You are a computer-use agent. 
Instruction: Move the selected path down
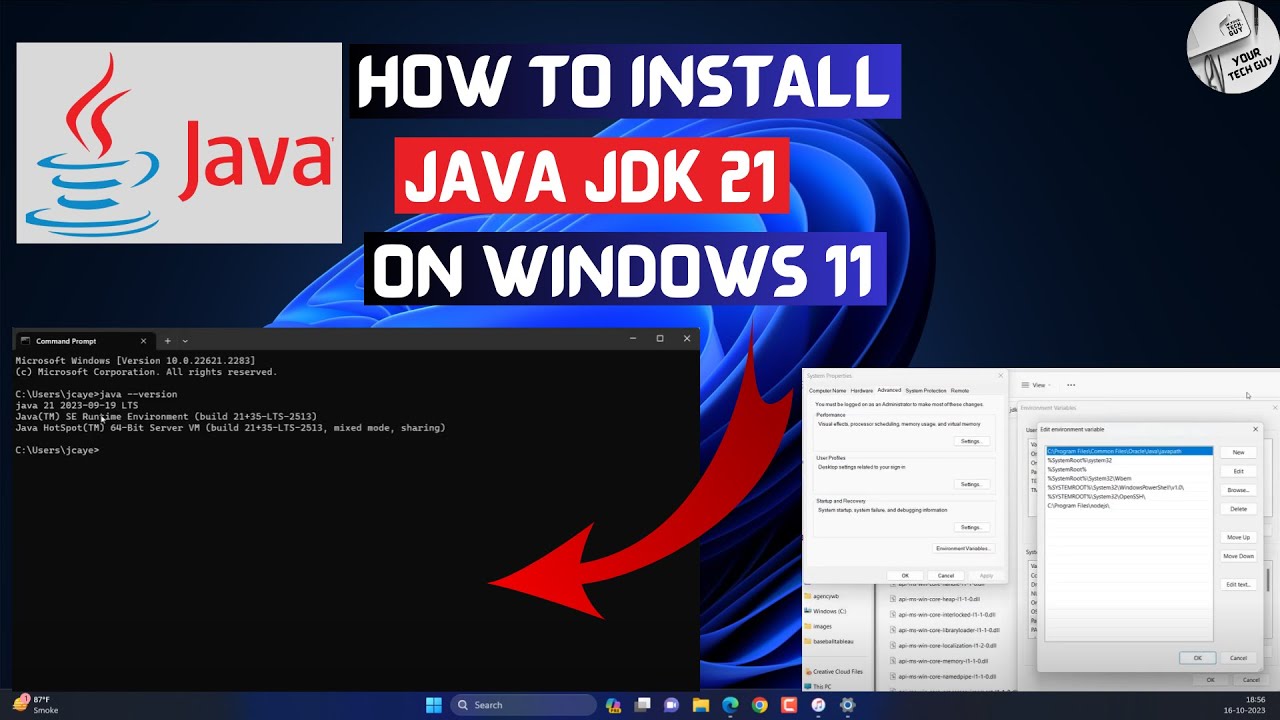(x=1238, y=556)
